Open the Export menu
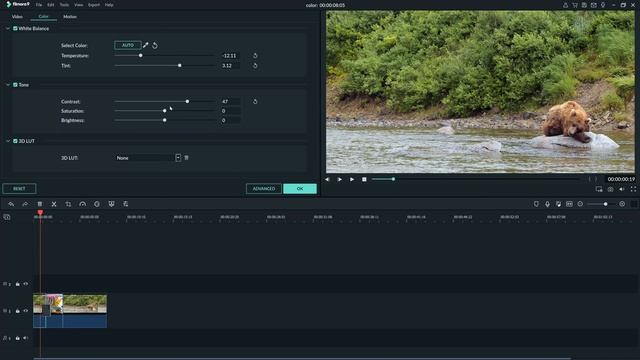The height and width of the screenshot is (360, 640). pos(94,5)
